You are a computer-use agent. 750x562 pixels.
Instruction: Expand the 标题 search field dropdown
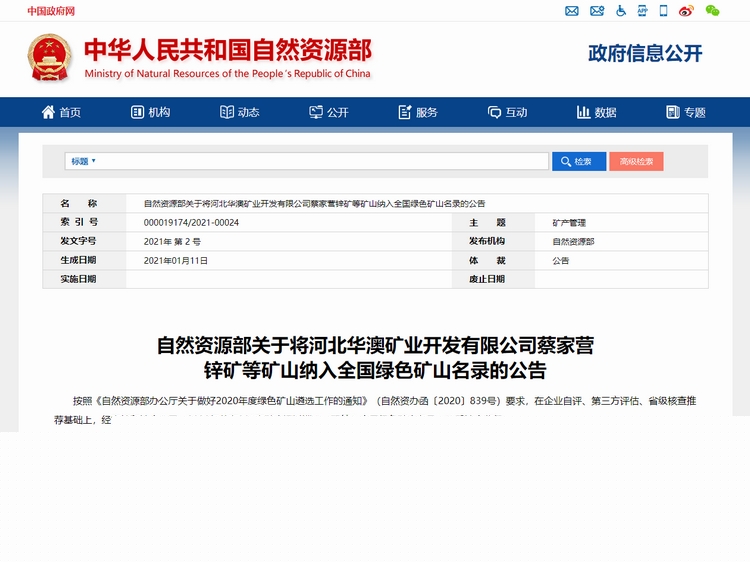tap(84, 161)
